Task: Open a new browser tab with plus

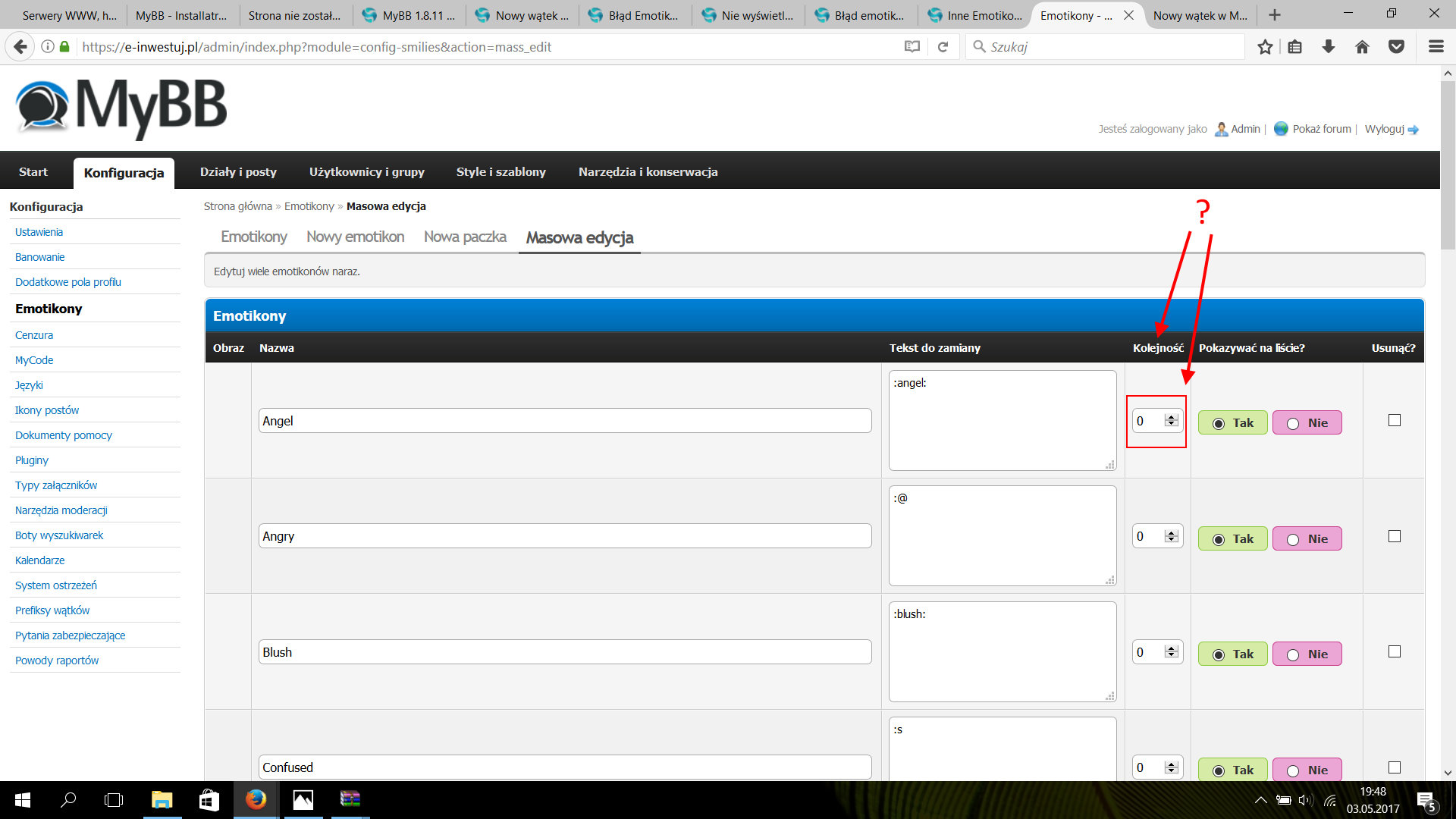Action: [1275, 15]
